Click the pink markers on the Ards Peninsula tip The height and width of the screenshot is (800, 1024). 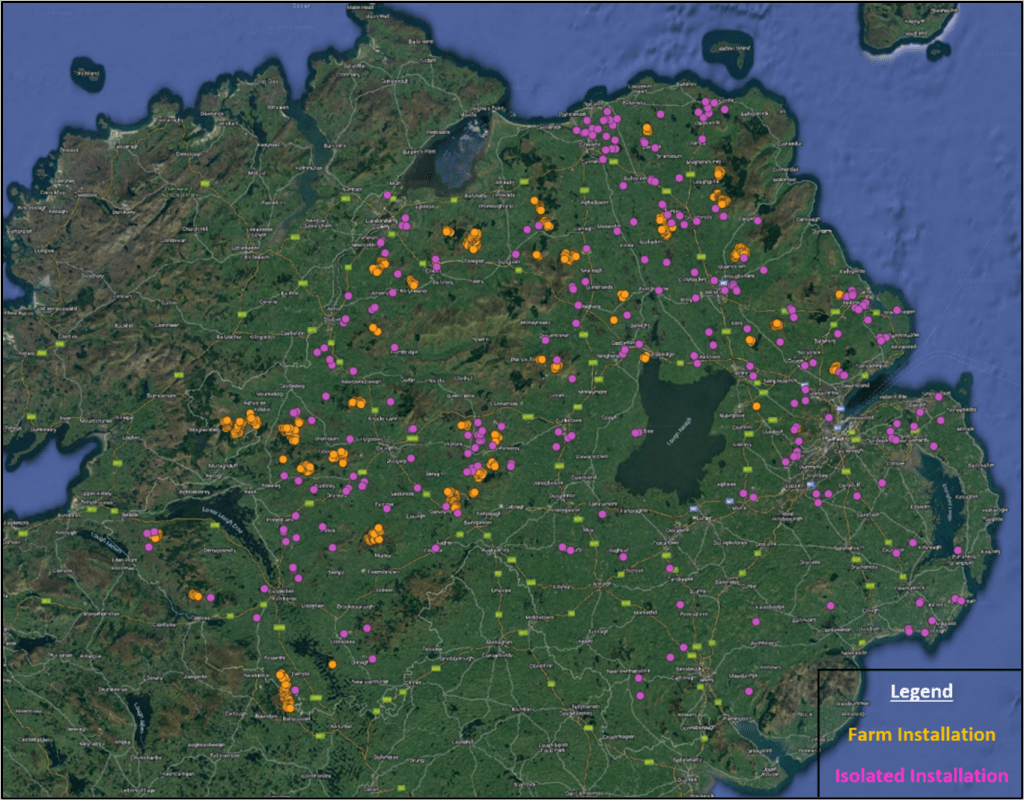point(958,600)
